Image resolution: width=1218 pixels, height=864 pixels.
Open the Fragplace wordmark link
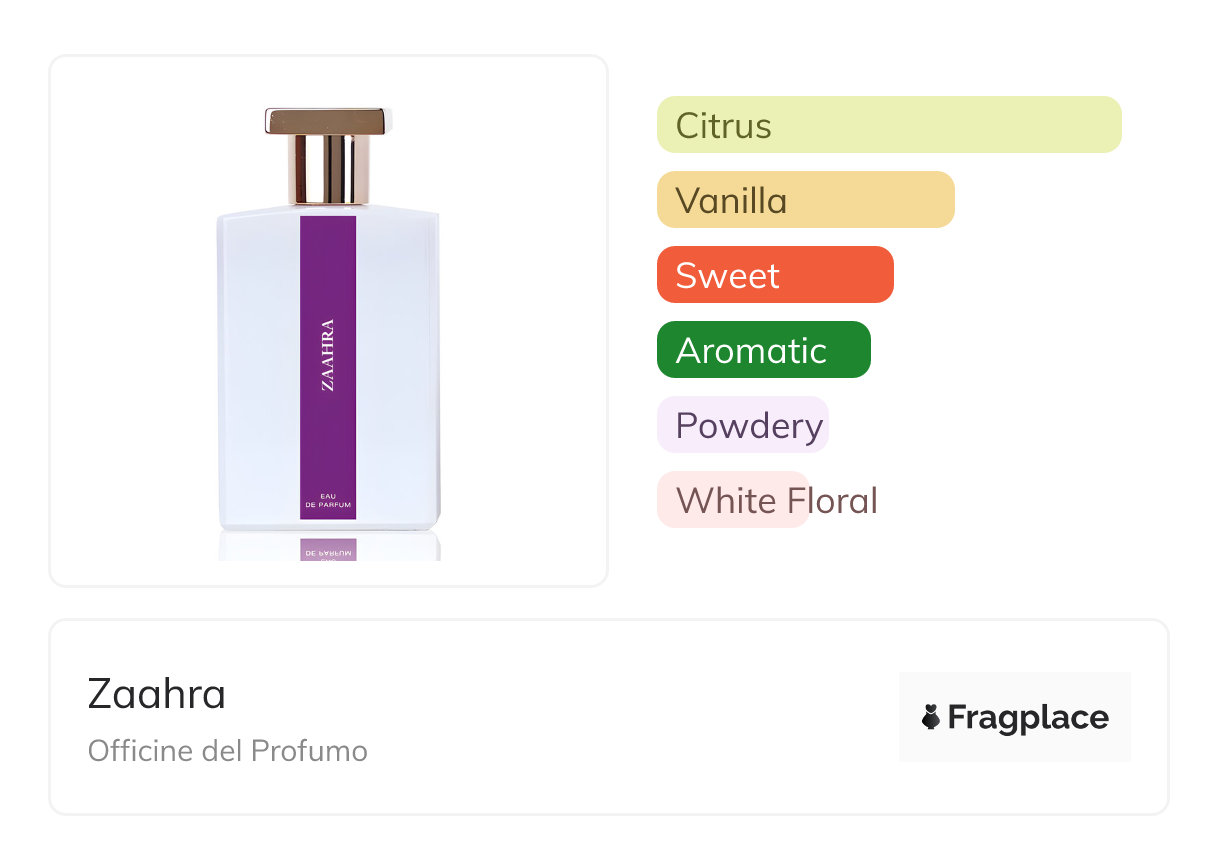tap(1028, 718)
